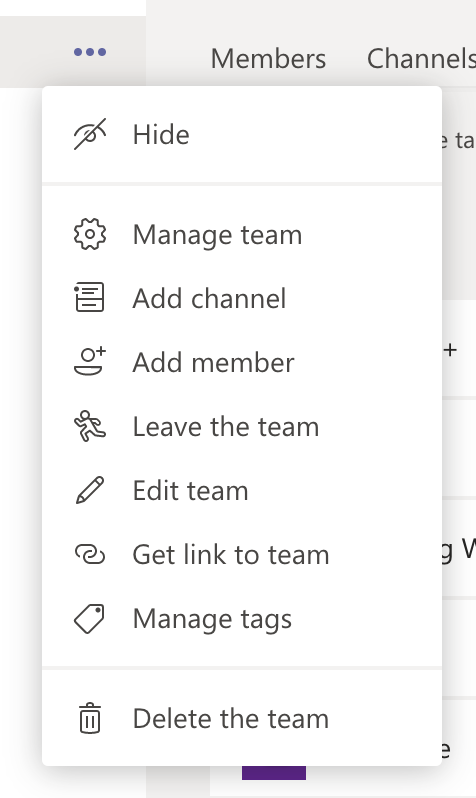
Task: Click the gear icon for Manage team
Action: 90,234
